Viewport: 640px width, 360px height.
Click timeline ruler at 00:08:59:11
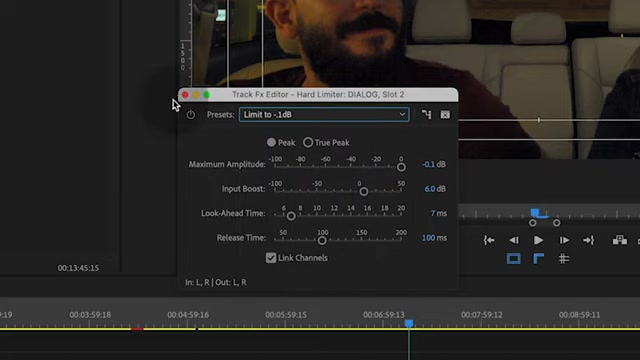click(x=580, y=315)
